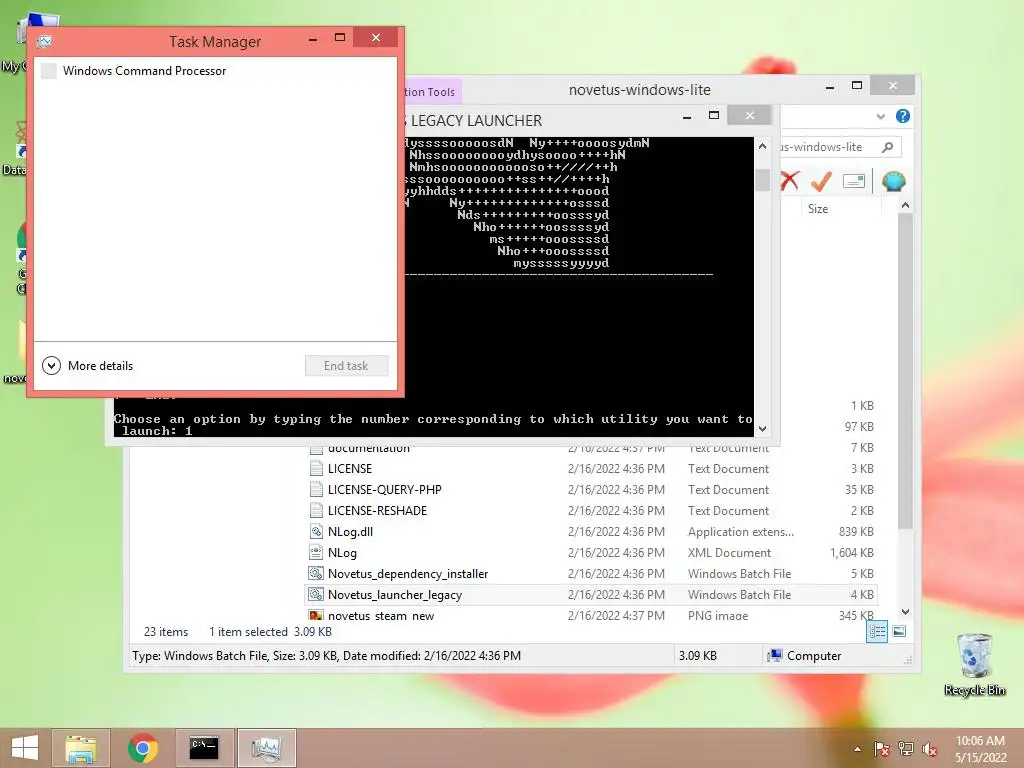Click the blue shell ribbon icon
The height and width of the screenshot is (768, 1024).
[x=893, y=181]
